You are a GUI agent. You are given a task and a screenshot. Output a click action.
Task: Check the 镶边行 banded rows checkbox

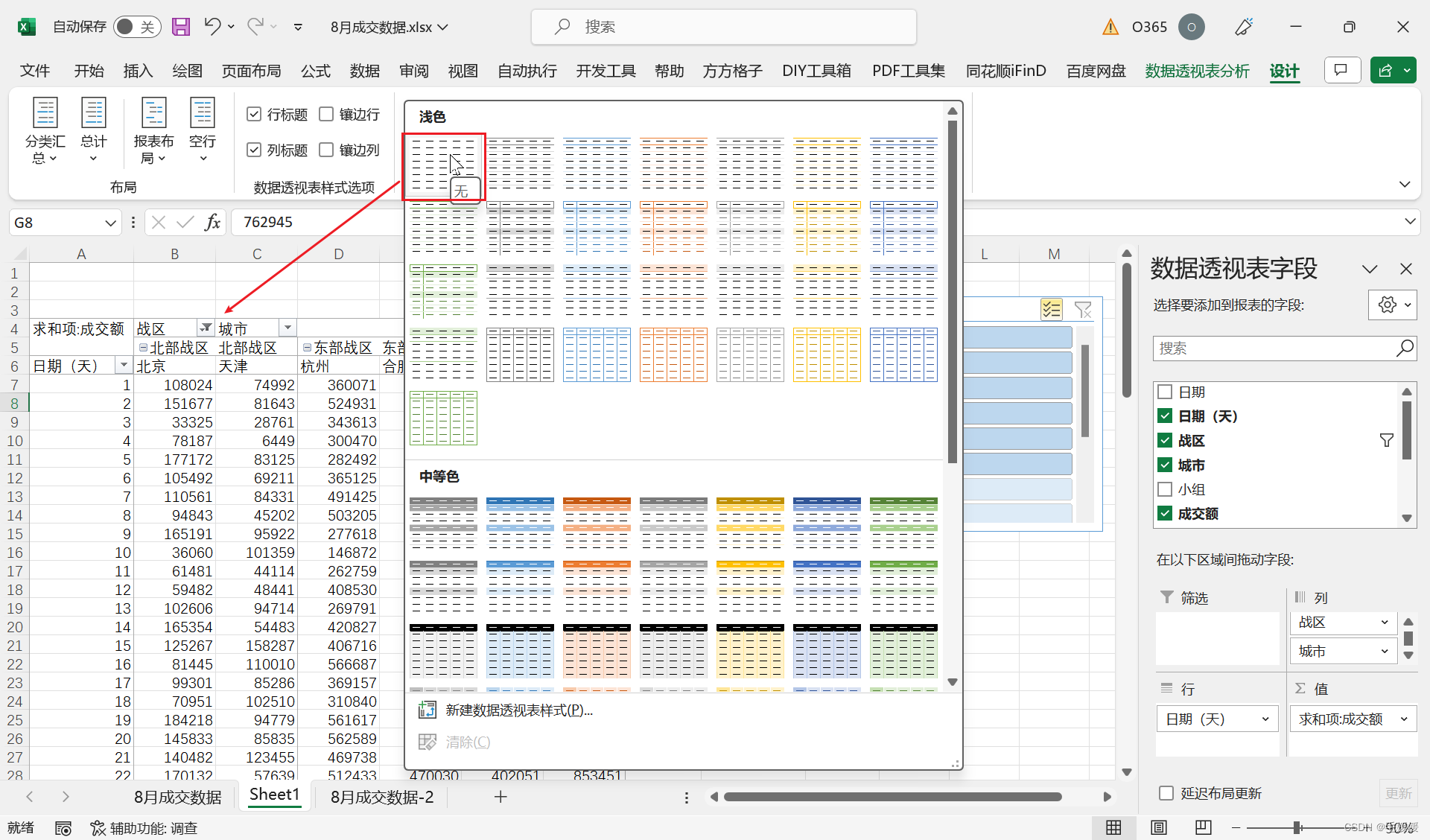326,114
